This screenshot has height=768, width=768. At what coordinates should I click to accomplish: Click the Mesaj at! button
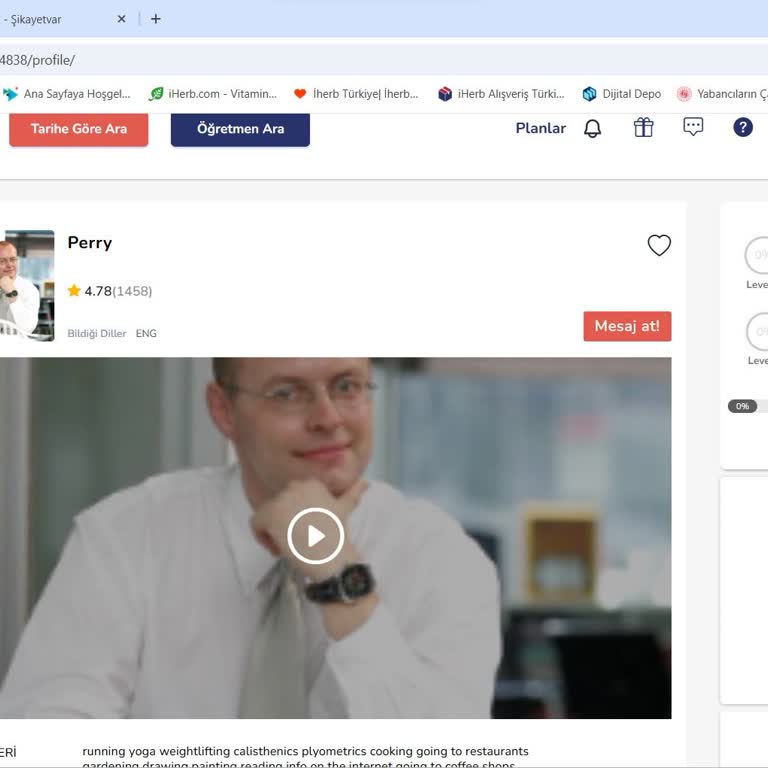pyautogui.click(x=627, y=326)
